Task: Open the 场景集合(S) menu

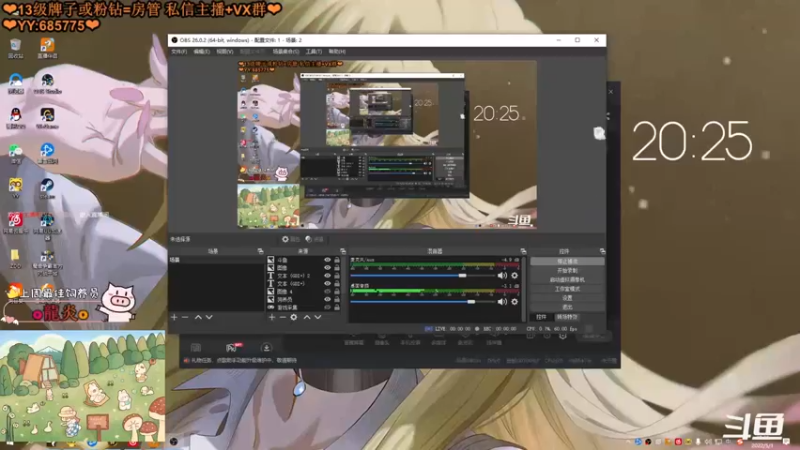Action: pos(286,52)
